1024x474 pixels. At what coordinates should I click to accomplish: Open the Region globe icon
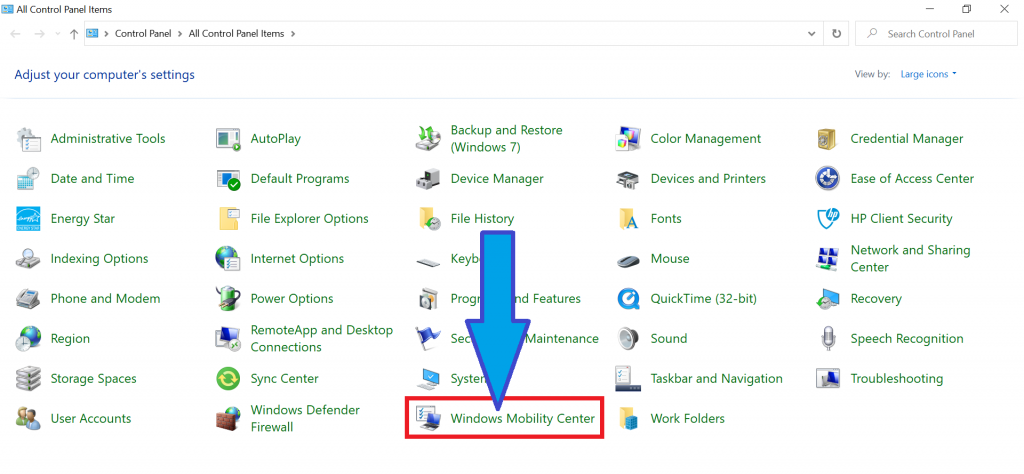28,339
